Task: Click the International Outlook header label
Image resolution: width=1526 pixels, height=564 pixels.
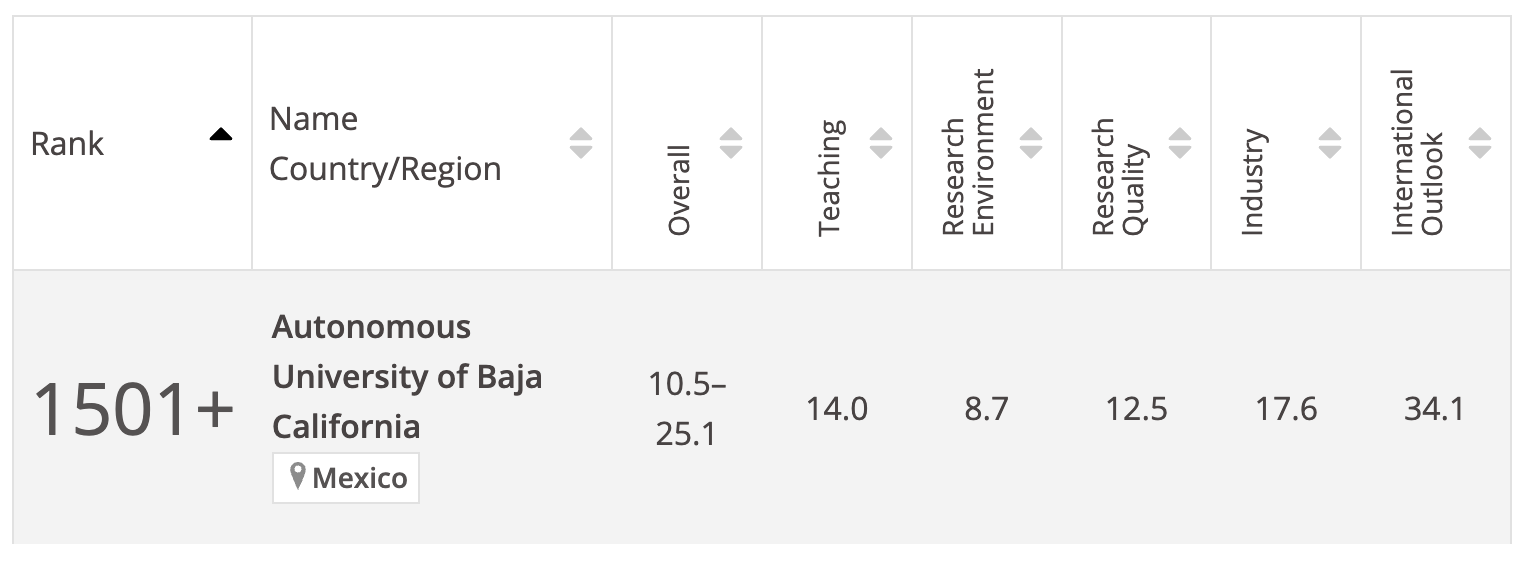Action: 1417,152
